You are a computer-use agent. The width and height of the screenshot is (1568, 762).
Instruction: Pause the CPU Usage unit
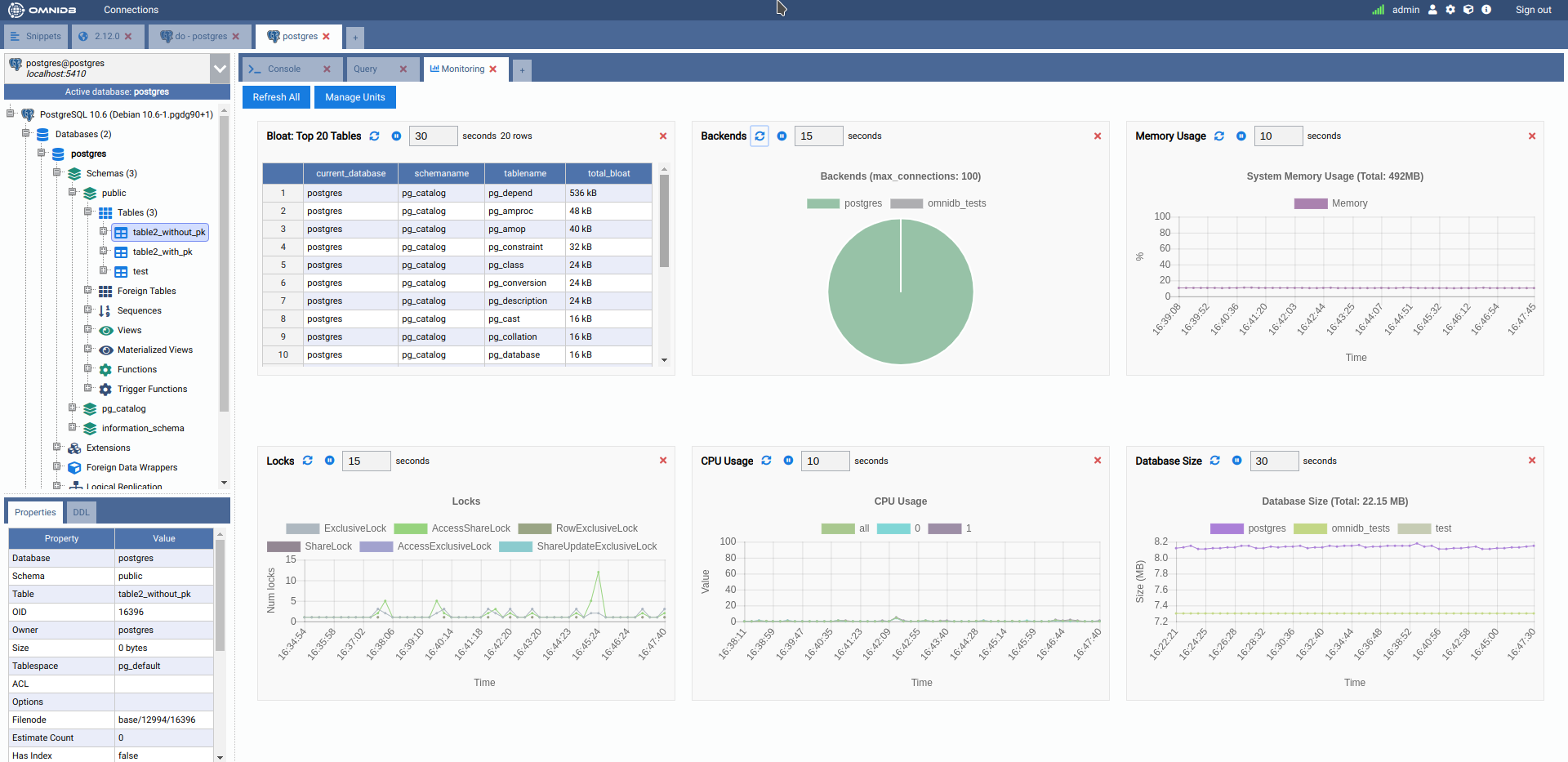pos(788,461)
